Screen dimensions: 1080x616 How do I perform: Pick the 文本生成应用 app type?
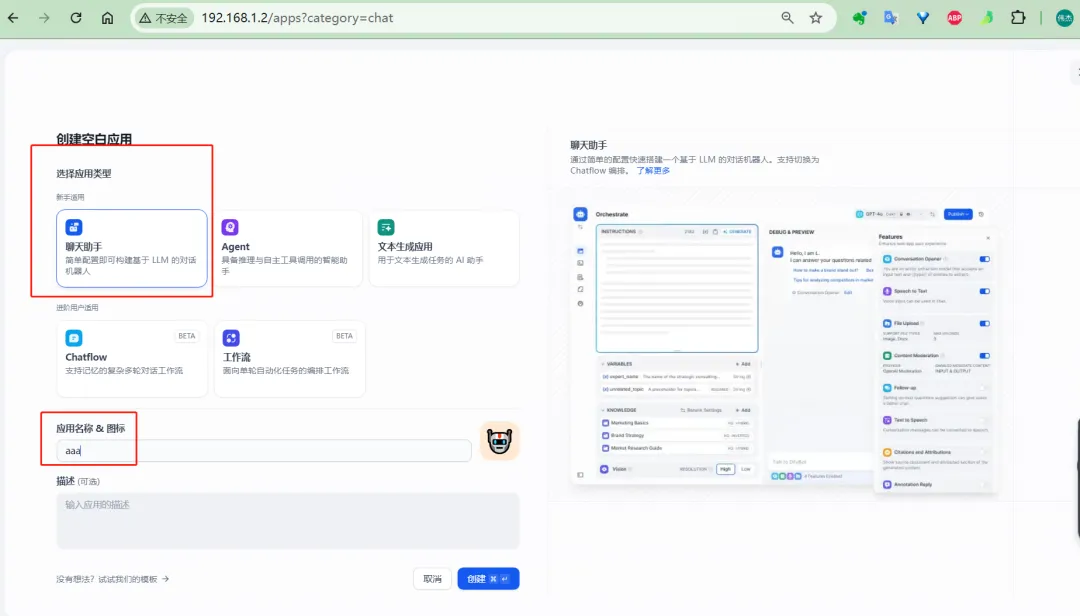pos(444,248)
